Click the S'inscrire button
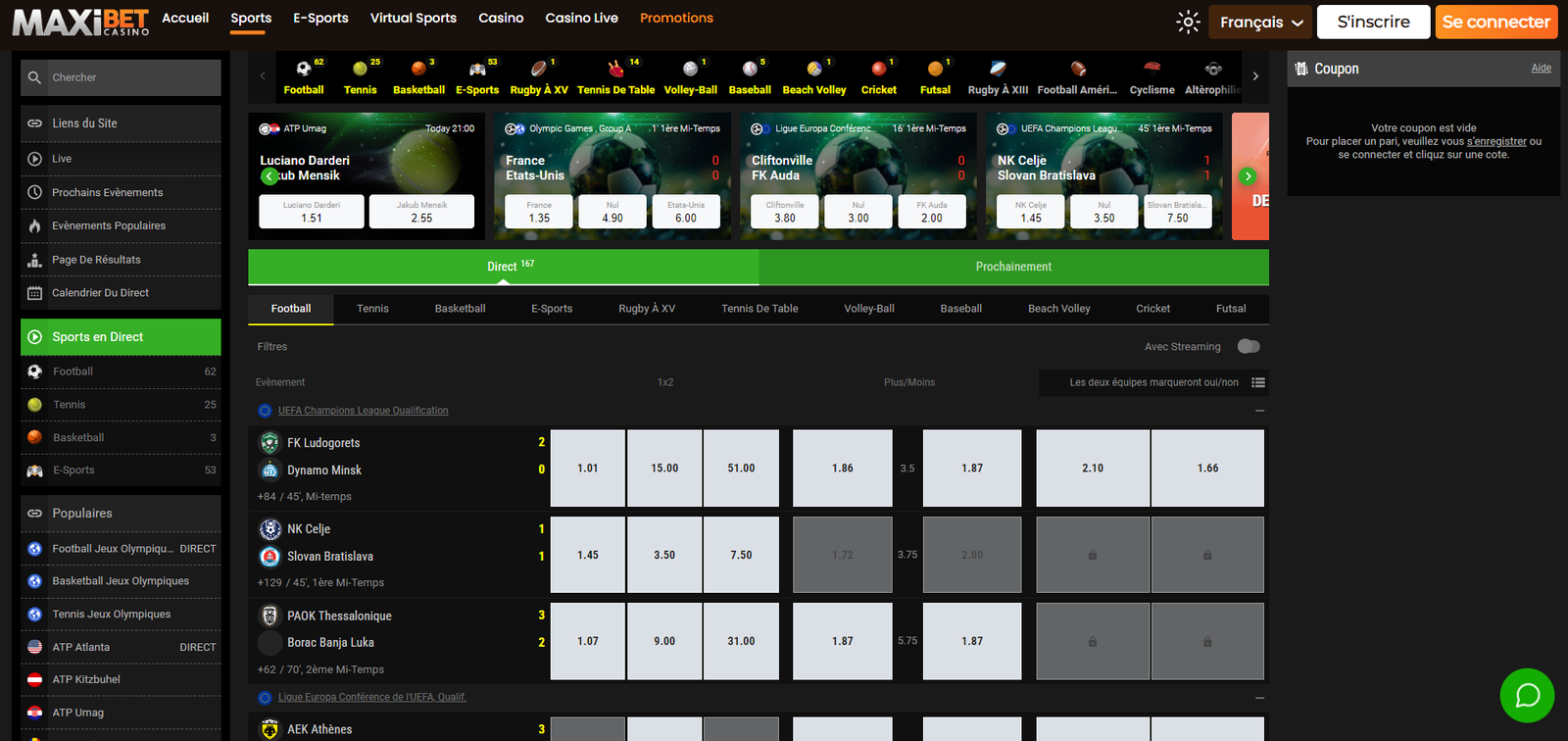 pos(1373,22)
